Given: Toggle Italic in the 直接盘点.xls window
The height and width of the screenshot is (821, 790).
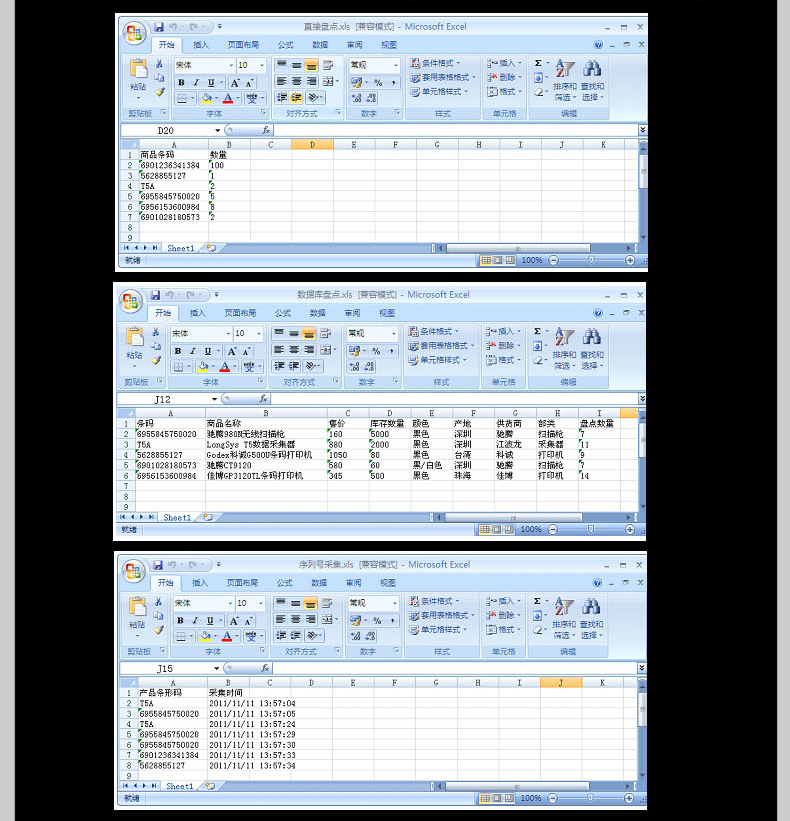Looking at the screenshot, I should [x=196, y=83].
